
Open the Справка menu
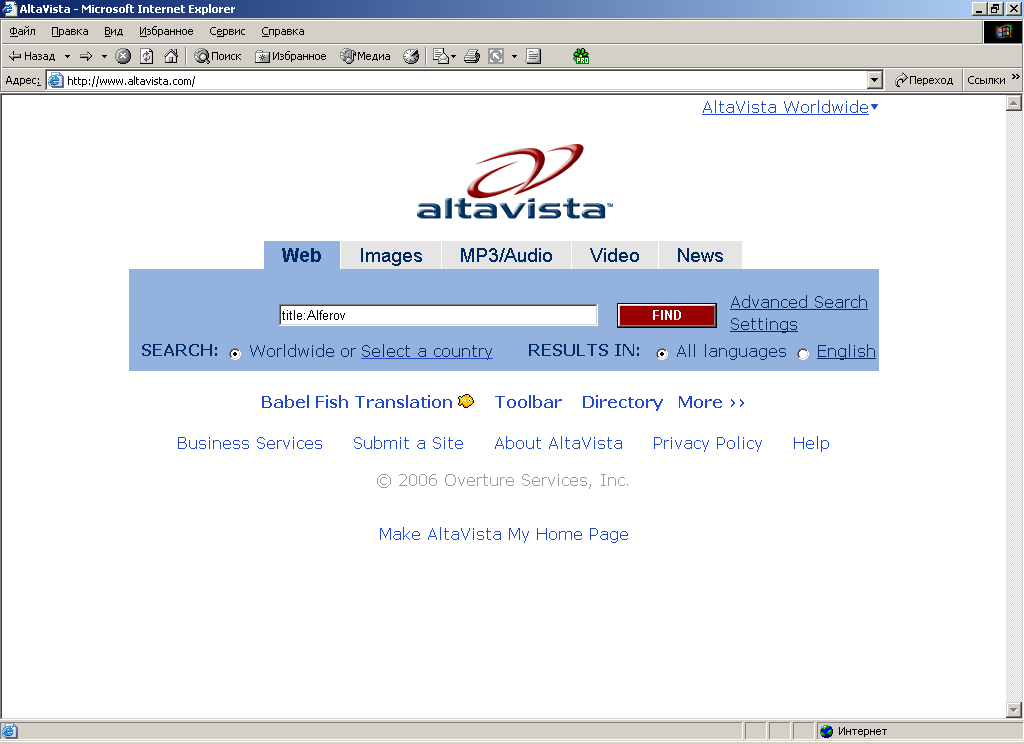(283, 31)
